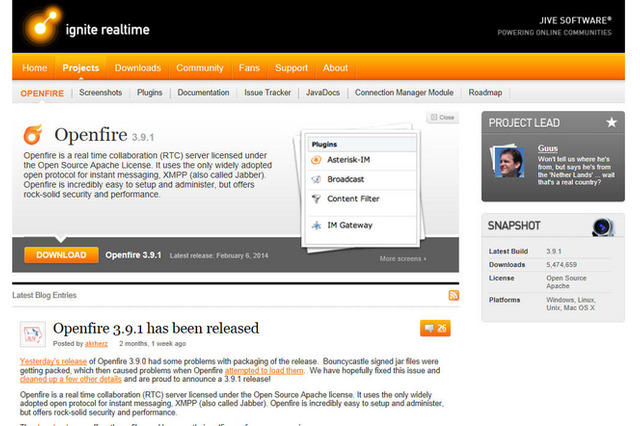Click the Snapshot camera lens icon
640x426 pixels.
coord(602,226)
